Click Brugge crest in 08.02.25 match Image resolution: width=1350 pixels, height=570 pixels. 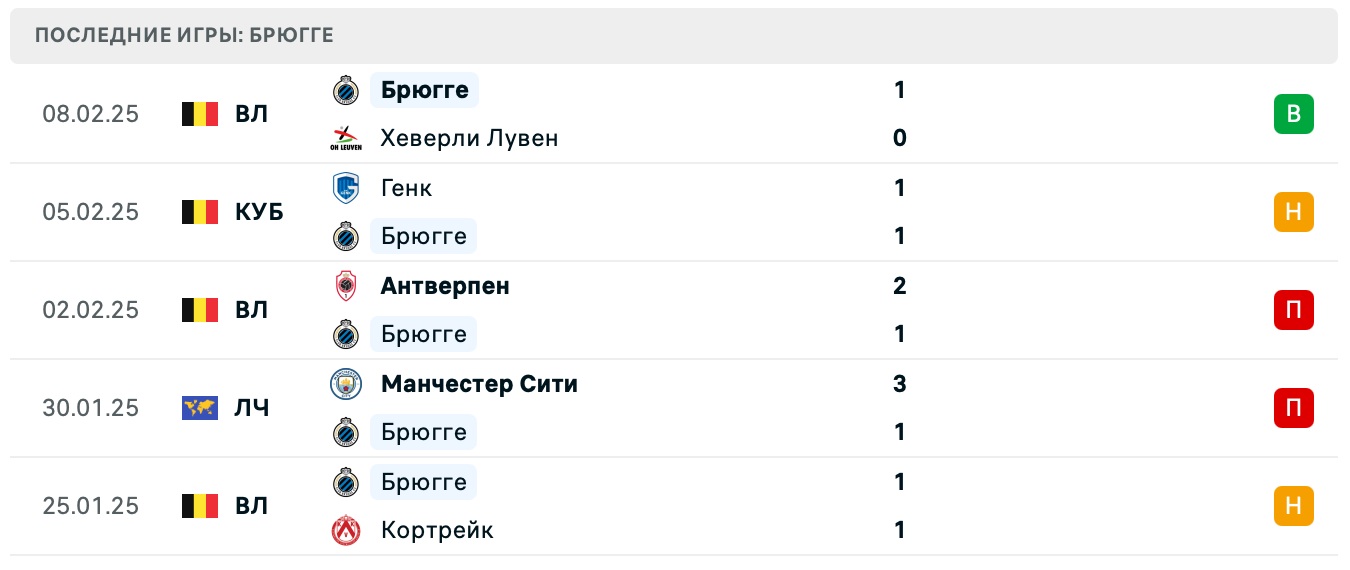pyautogui.click(x=346, y=90)
